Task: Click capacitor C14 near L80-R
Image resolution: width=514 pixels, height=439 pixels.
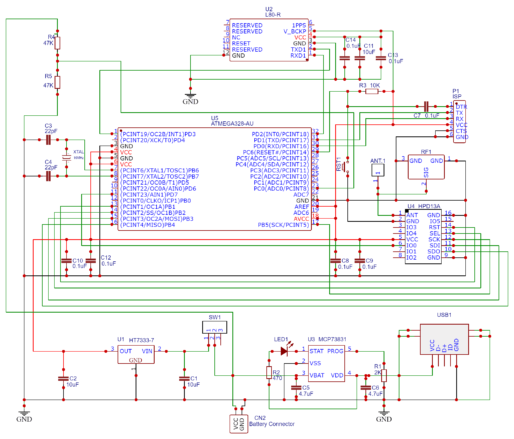Action: (345, 58)
